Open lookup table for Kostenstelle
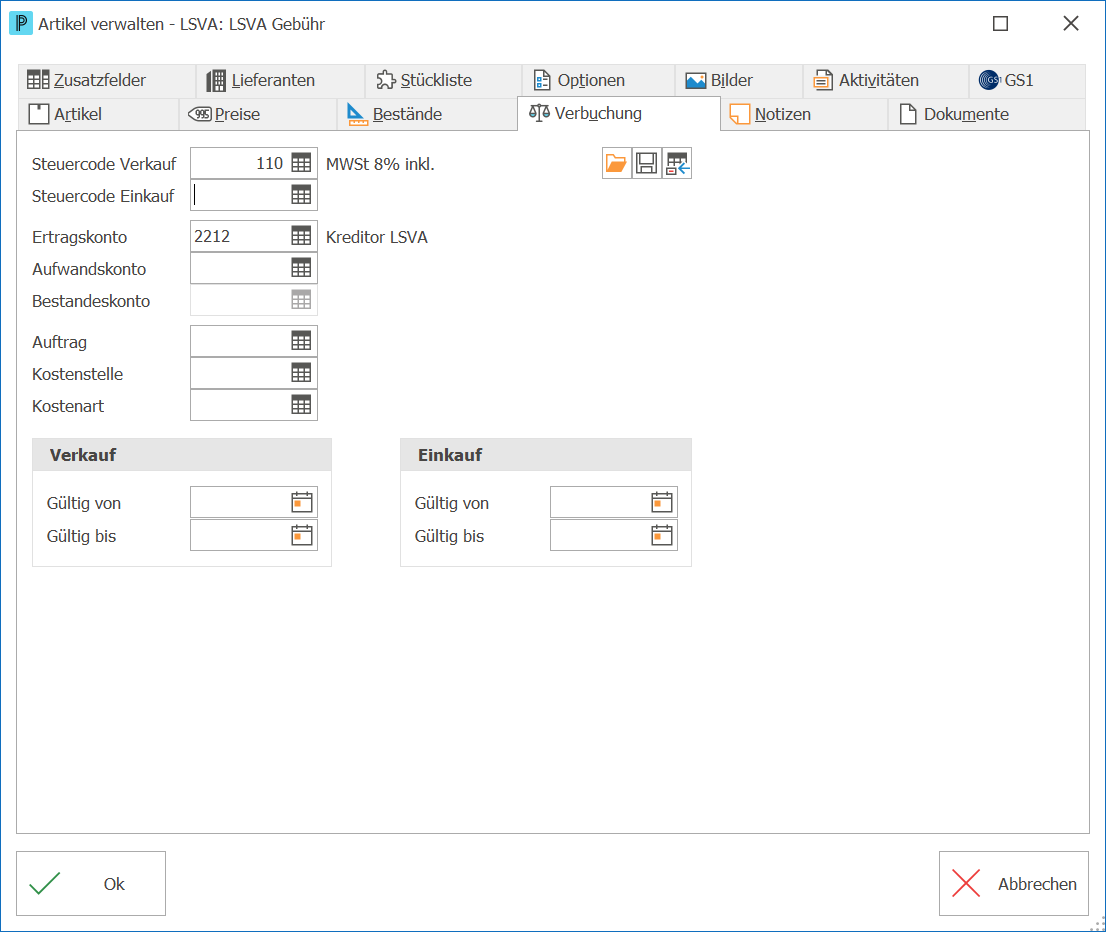1106x932 pixels. point(301,373)
